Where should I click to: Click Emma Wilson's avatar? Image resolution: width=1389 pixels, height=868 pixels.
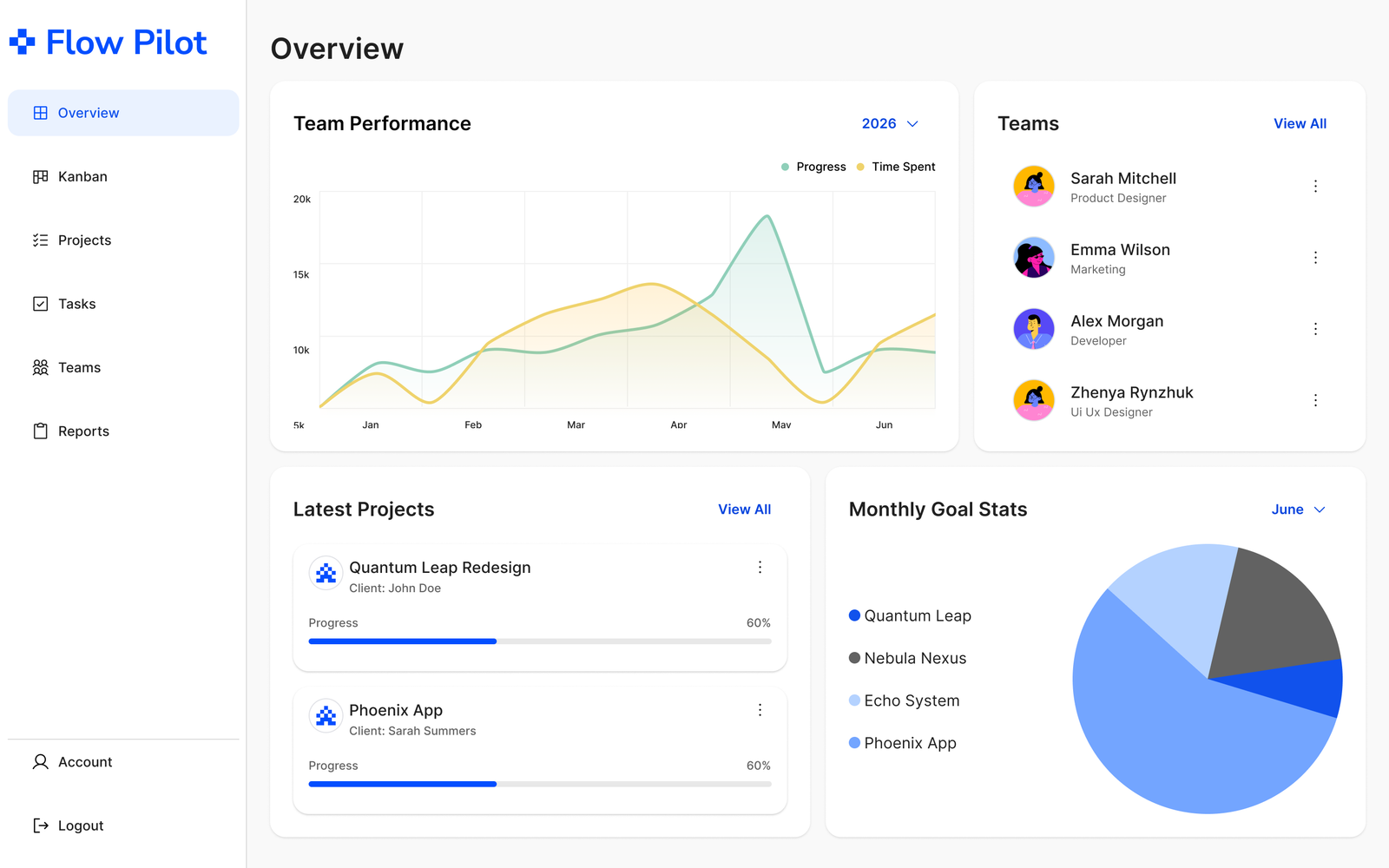coord(1034,258)
